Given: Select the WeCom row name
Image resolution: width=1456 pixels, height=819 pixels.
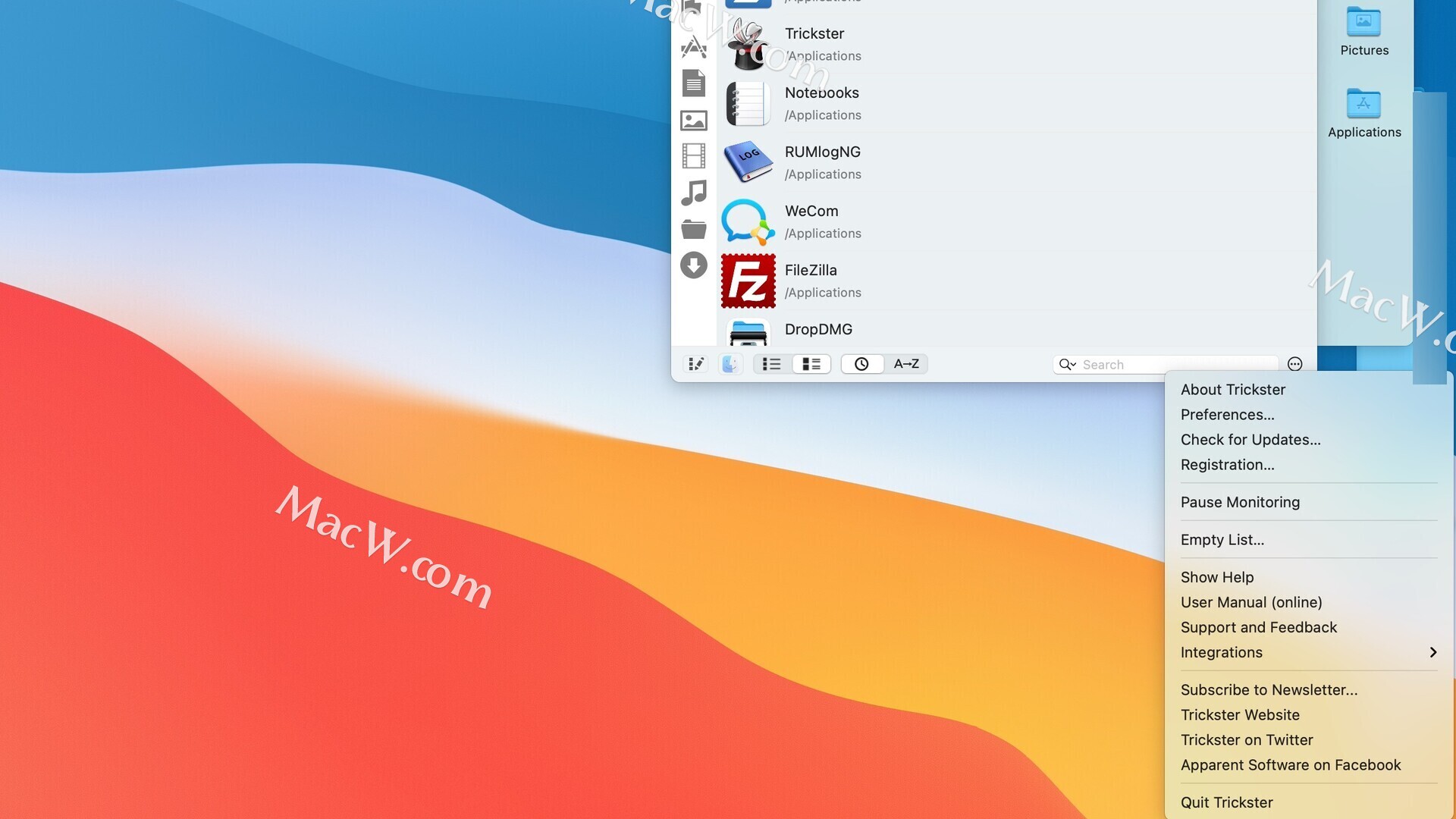Looking at the screenshot, I should pos(811,211).
